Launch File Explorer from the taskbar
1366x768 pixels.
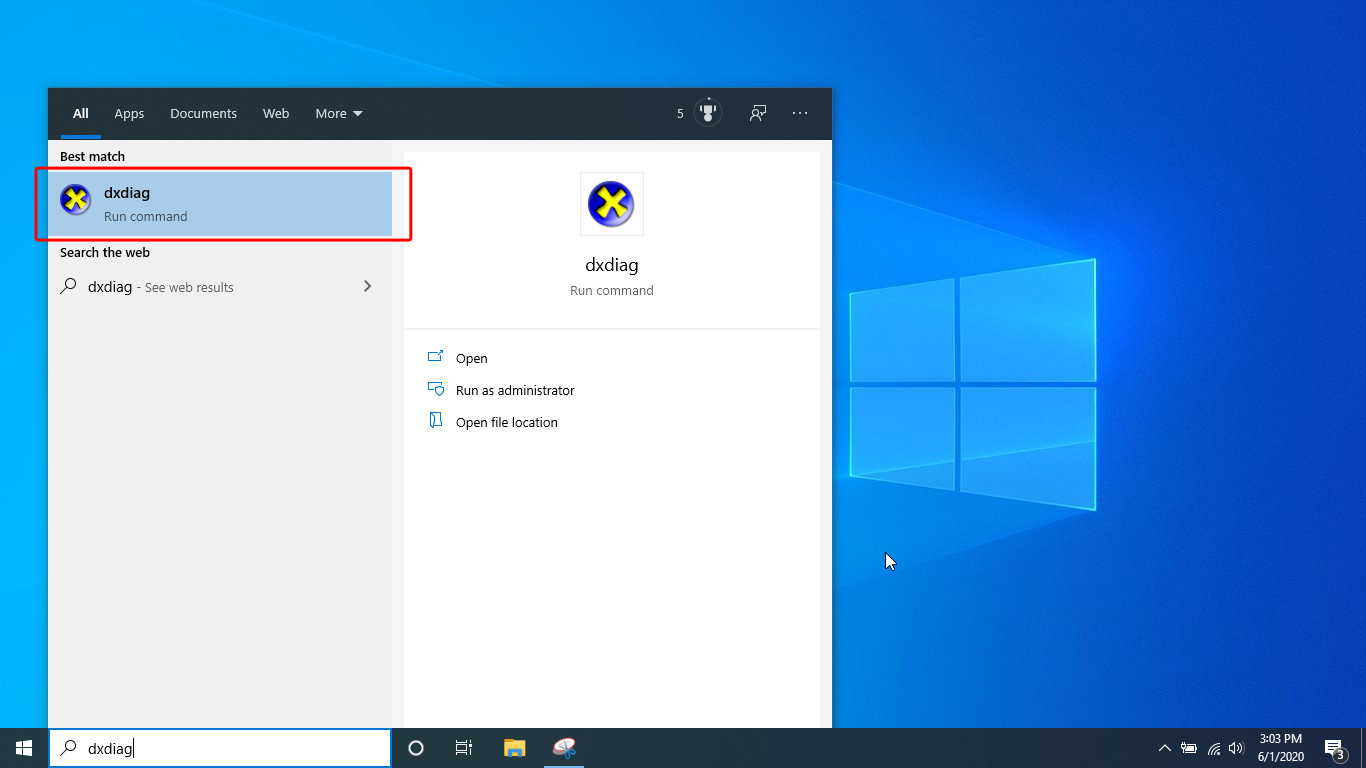pos(513,747)
